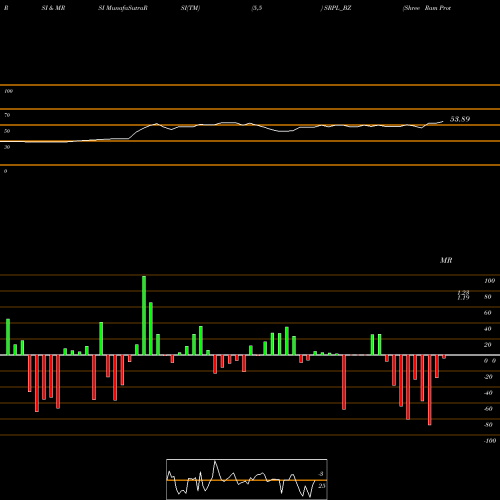Click the tallest green bar reaching 100
This screenshot has width=500, height=500.
pos(144,315)
